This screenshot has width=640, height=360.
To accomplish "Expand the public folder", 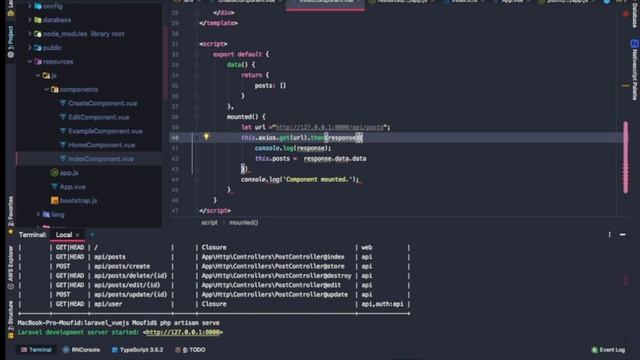I will [29, 47].
